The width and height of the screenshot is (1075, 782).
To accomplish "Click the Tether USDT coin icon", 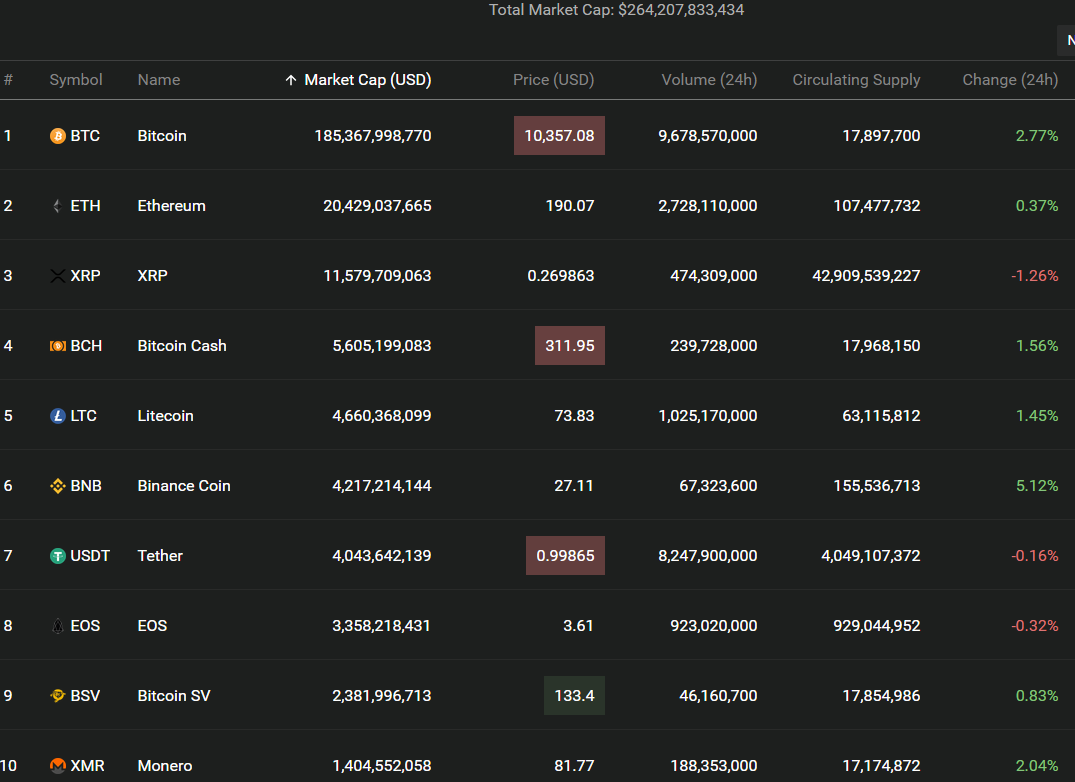I will (x=58, y=556).
